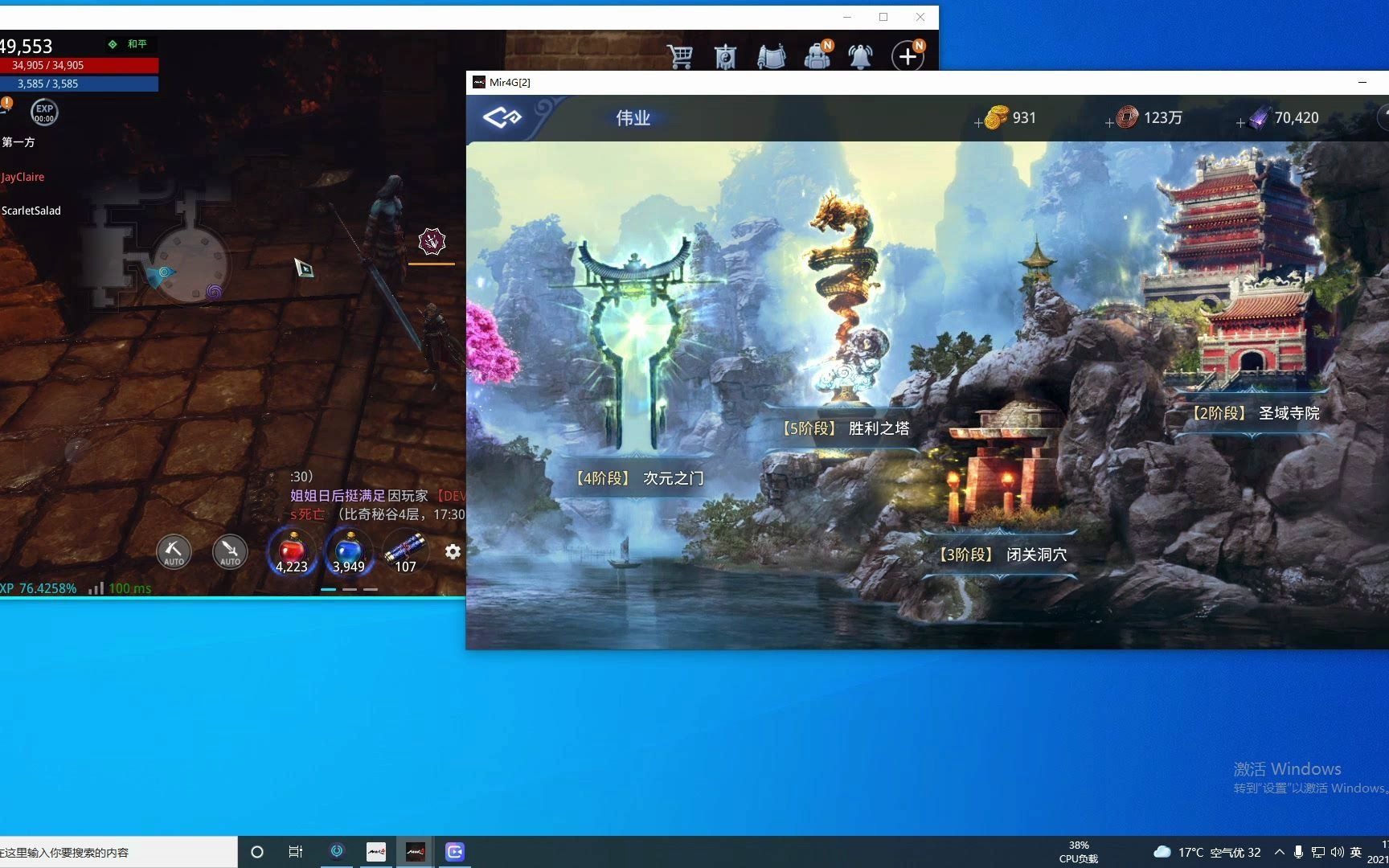Toggle the AUTO pickaxe gathering button
The width and height of the screenshot is (1389, 868).
[174, 552]
